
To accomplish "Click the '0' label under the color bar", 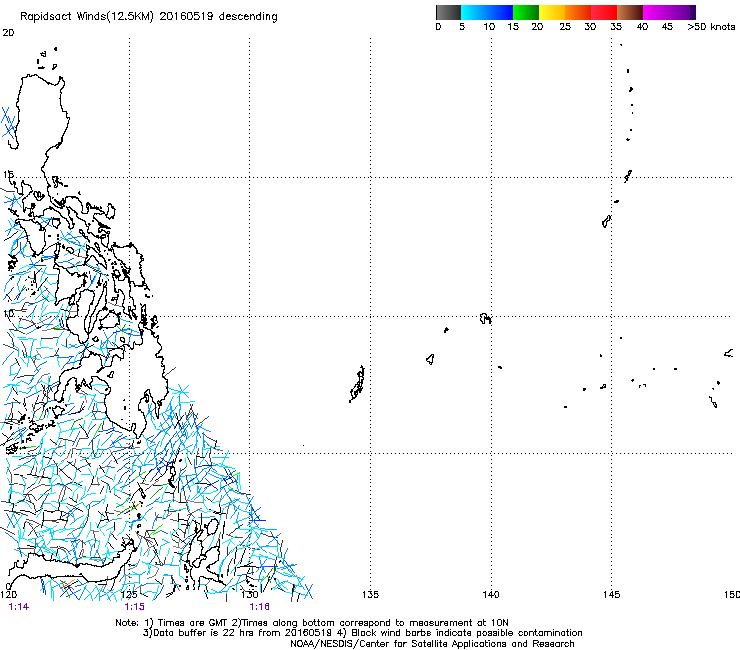I will [438, 27].
